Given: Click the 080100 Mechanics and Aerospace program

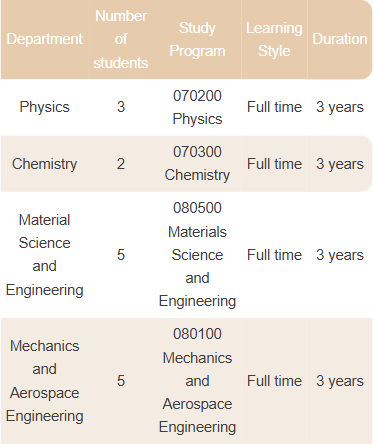Looking at the screenshot, I should [197, 381].
